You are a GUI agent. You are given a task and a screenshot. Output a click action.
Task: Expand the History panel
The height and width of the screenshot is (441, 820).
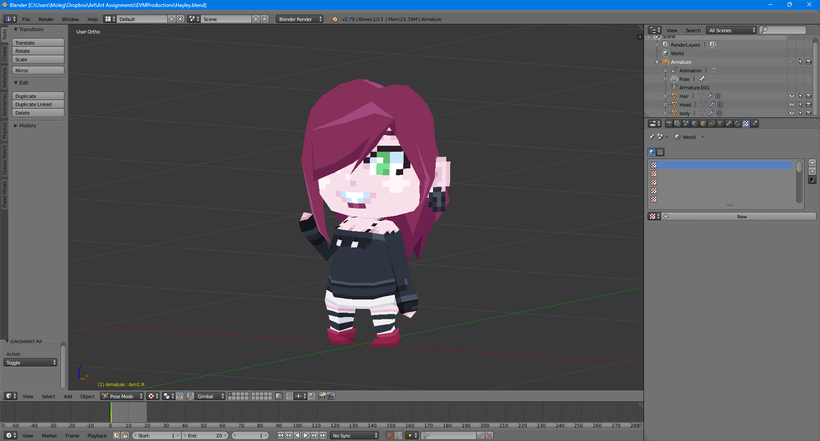28,126
